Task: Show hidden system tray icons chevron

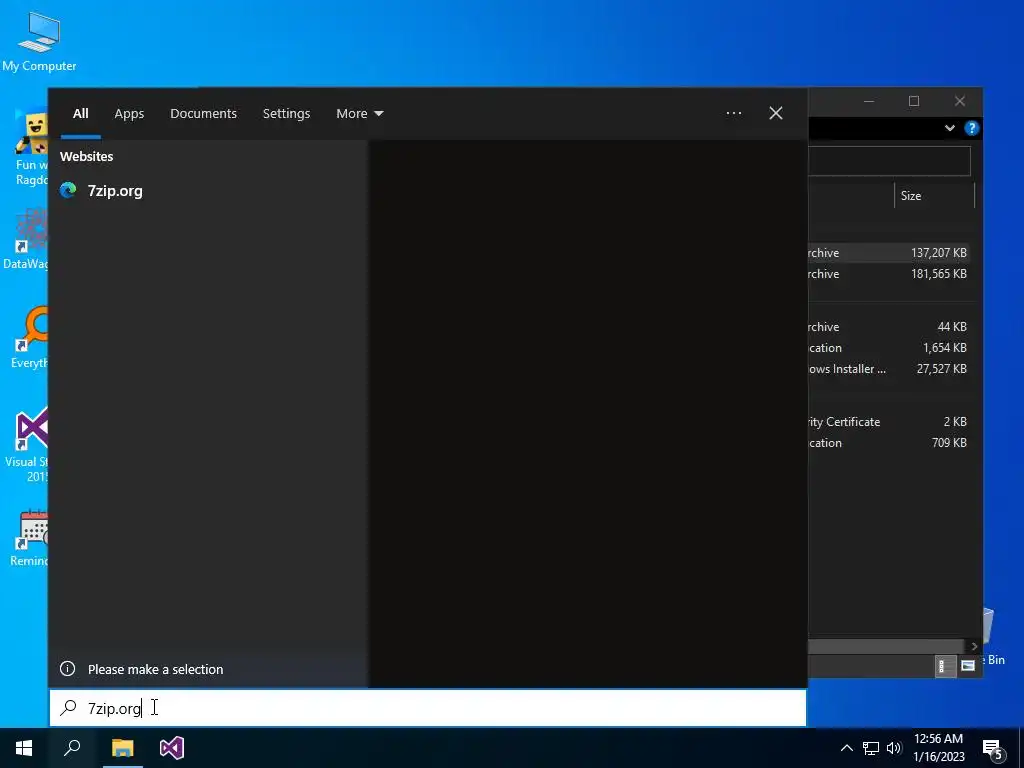Action: pyautogui.click(x=846, y=748)
